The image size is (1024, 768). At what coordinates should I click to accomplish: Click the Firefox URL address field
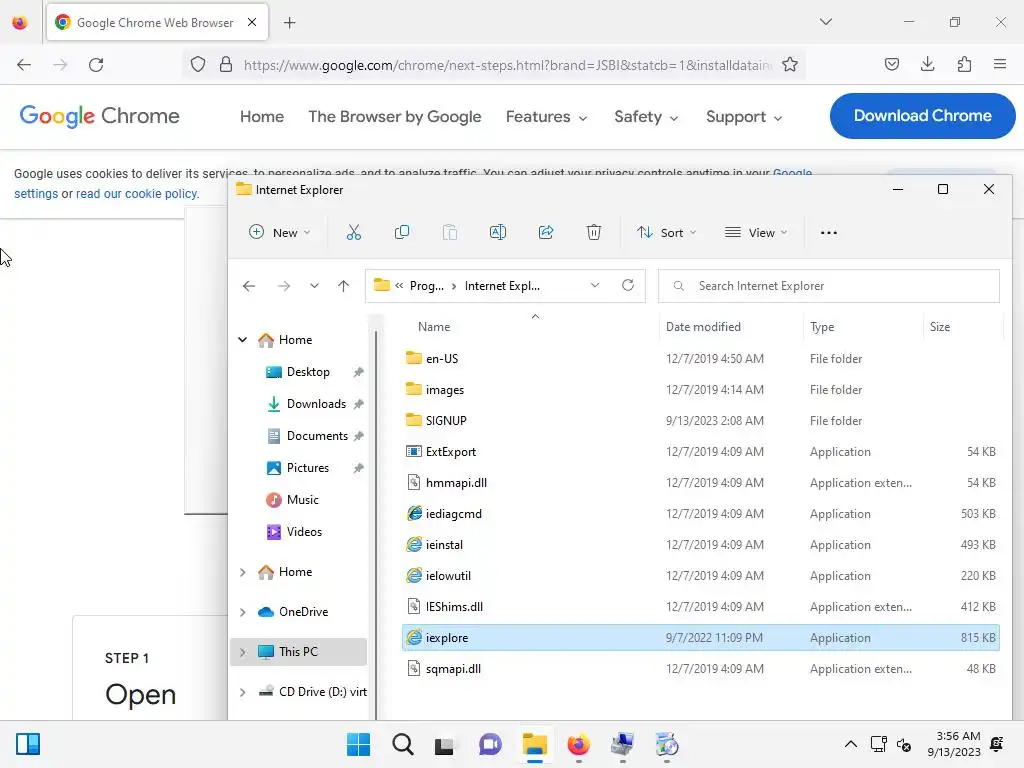coord(507,65)
